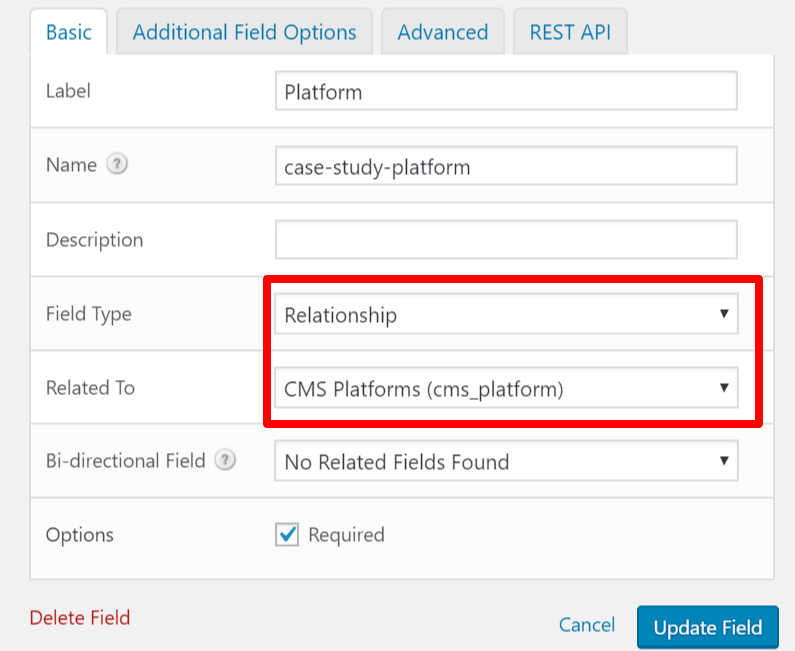Viewport: 795px width, 651px height.
Task: Click the Name row label text
Action: click(71, 165)
